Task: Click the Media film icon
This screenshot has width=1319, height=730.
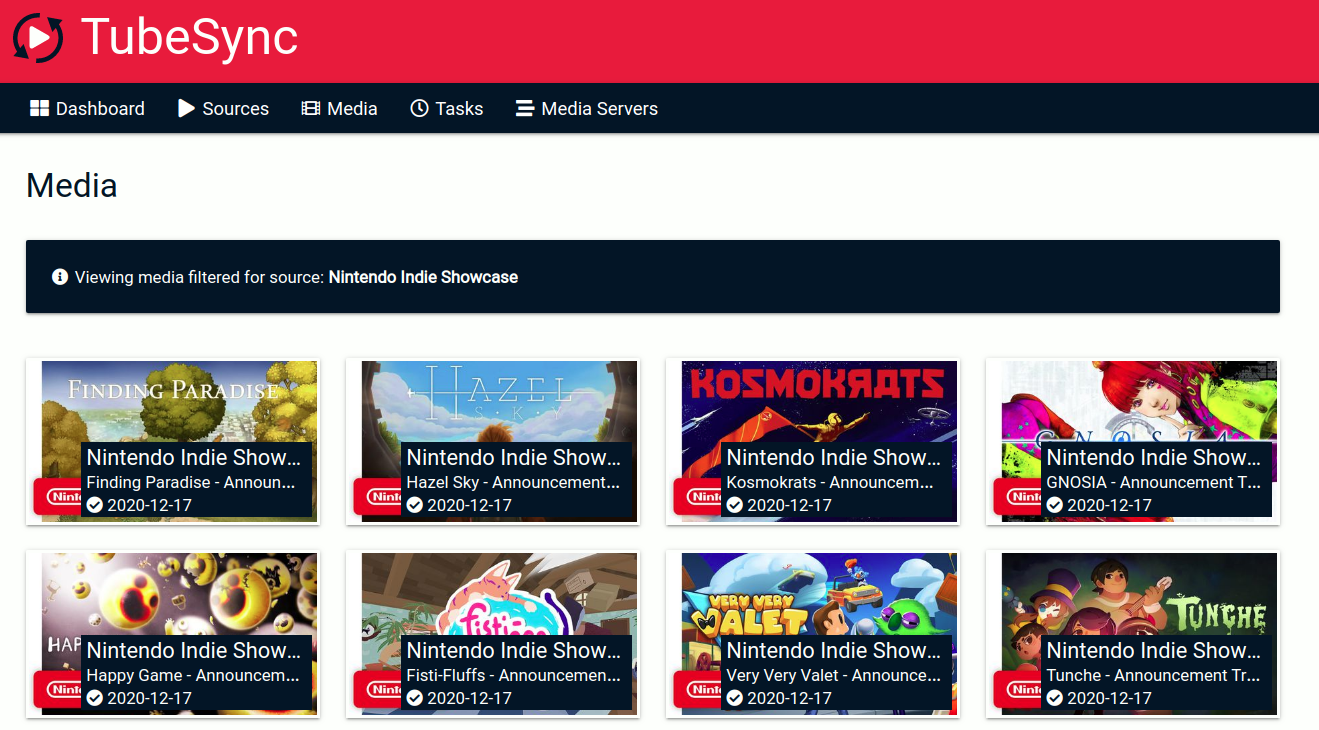Action: click(x=311, y=108)
